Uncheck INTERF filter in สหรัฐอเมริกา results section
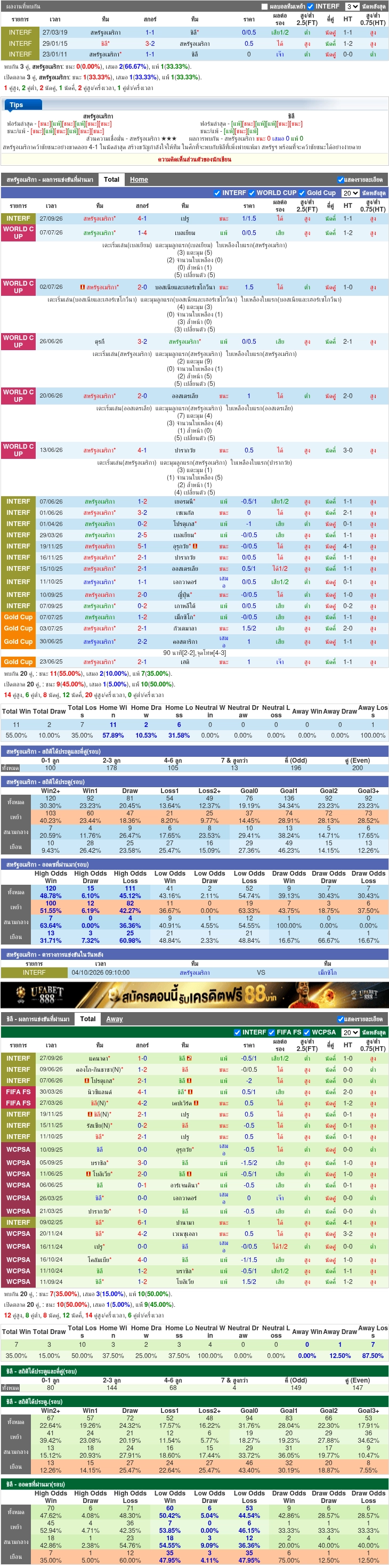Screen dimensions: 389x1568 [217, 193]
